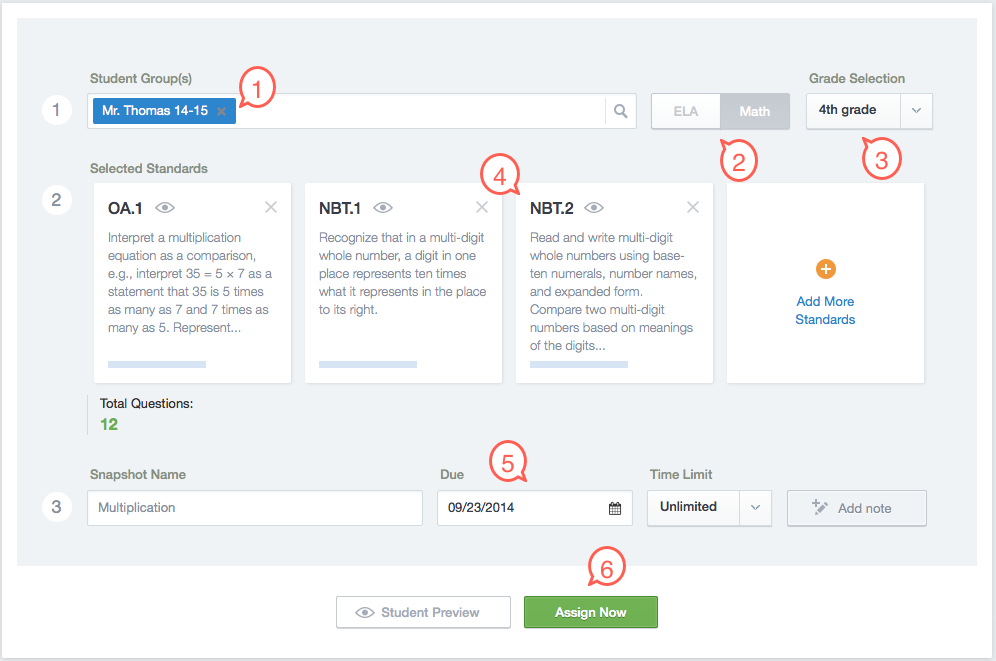Remove the Mr. Thomas 14-15 group tag
Image resolution: width=996 pixels, height=661 pixels.
click(221, 111)
